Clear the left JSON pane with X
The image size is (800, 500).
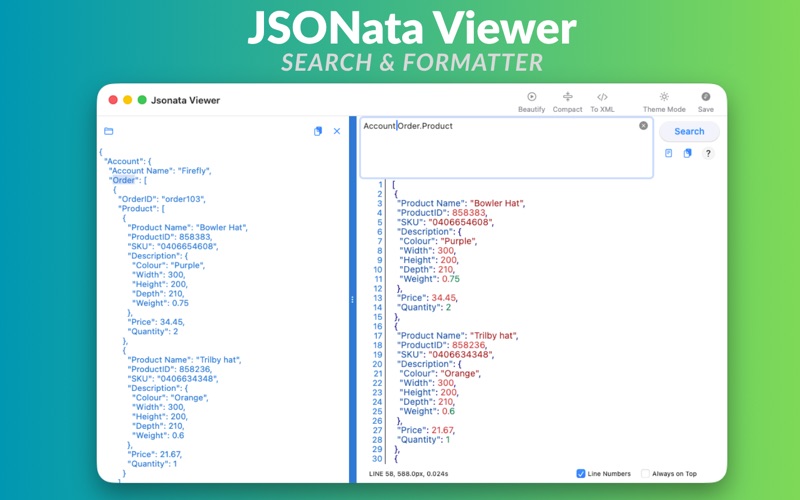[337, 131]
